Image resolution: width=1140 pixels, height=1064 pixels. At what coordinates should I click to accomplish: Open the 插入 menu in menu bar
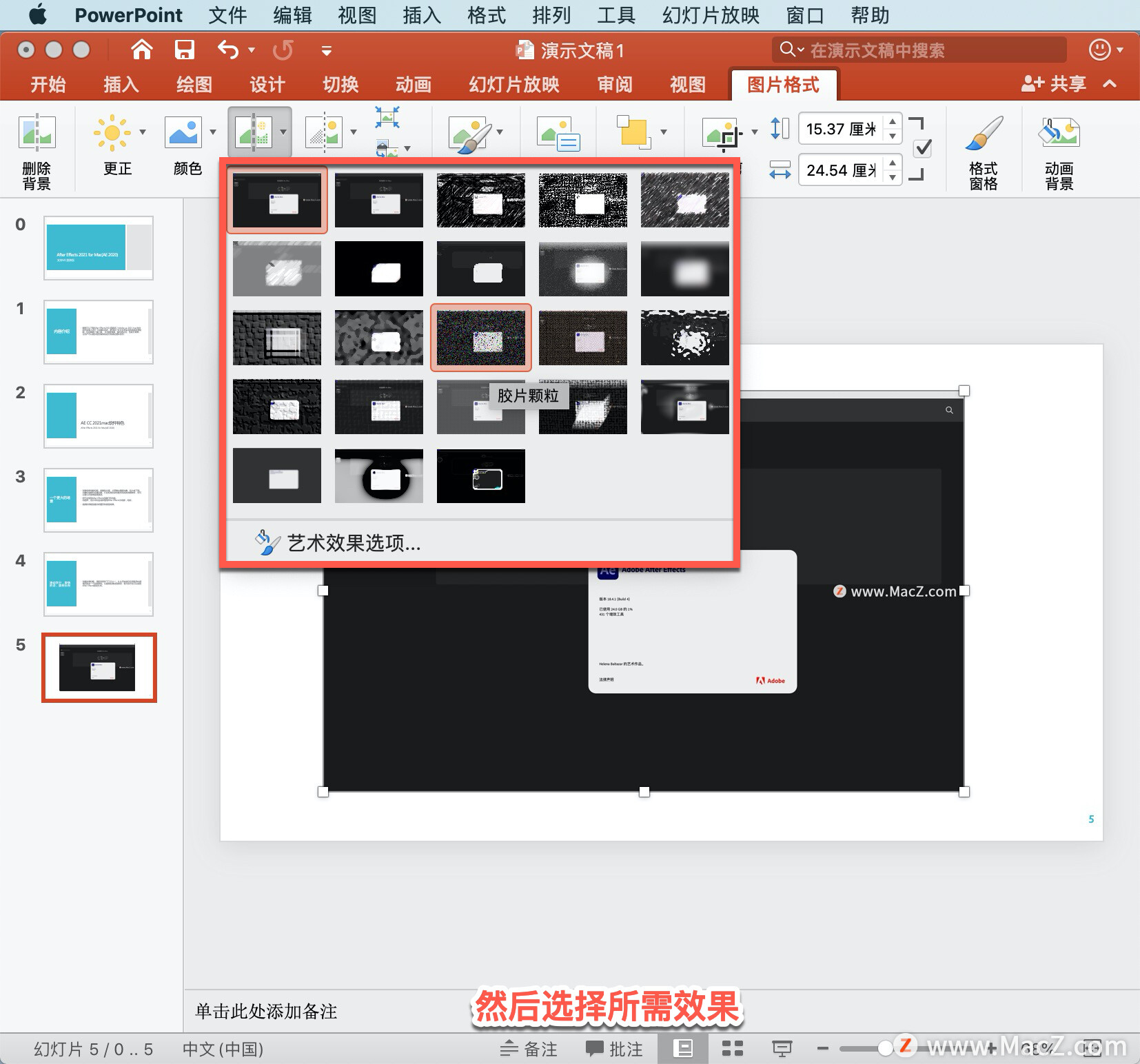422,14
